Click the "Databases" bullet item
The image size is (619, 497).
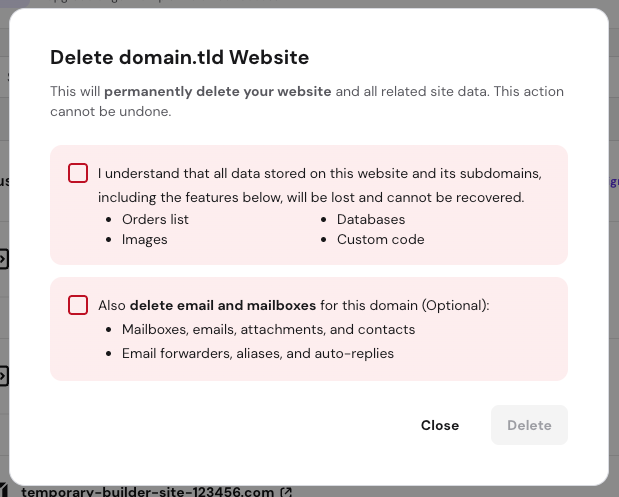point(371,219)
